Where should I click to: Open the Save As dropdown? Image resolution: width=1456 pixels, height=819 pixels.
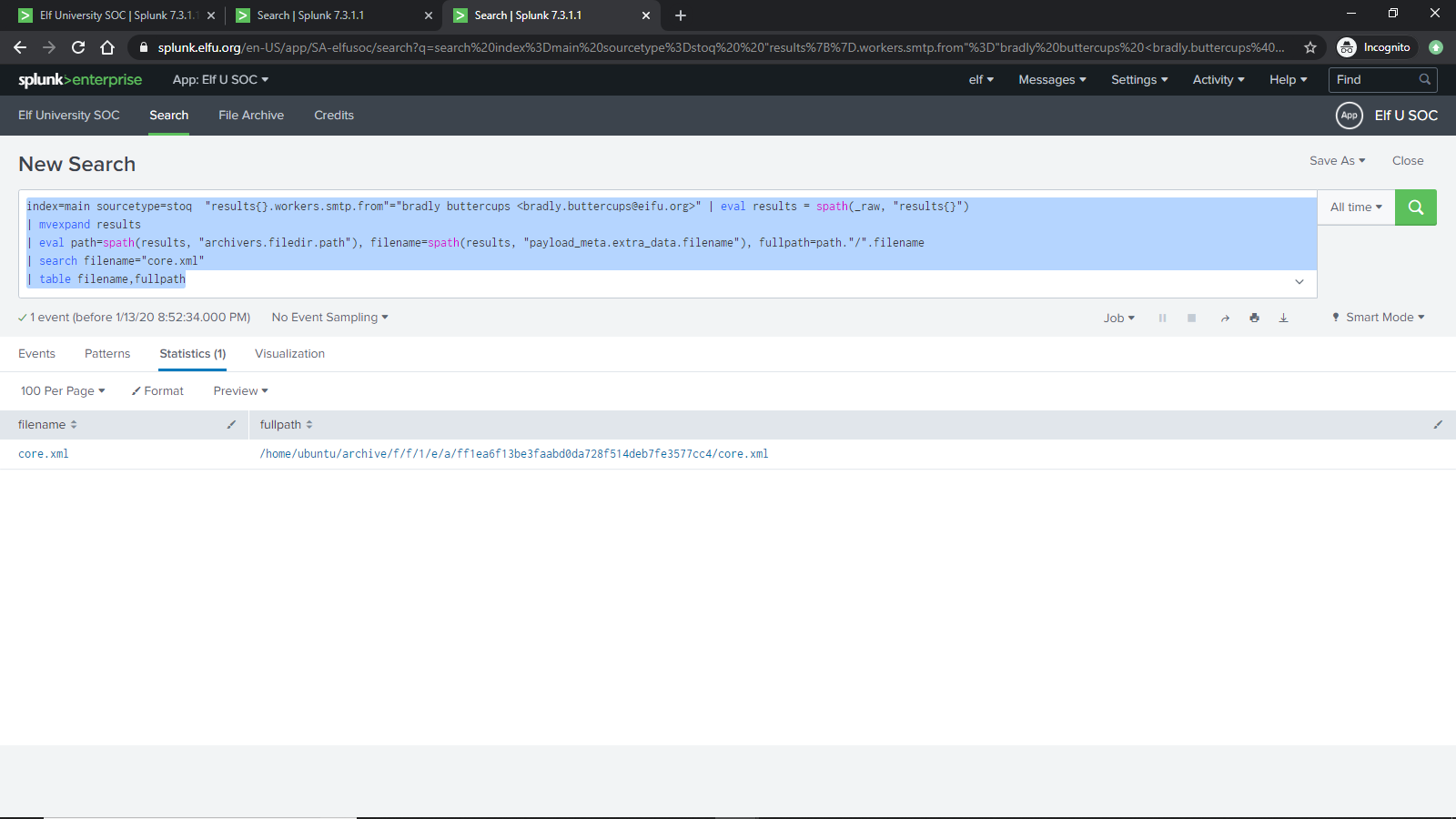(1338, 161)
